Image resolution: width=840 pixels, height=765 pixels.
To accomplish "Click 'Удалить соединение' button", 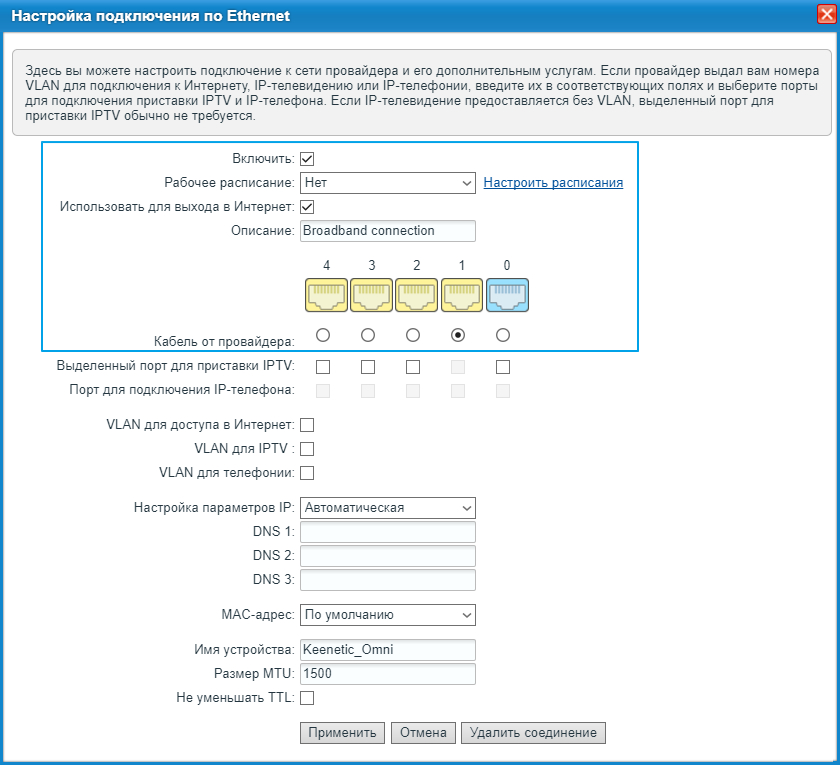I will (x=533, y=733).
